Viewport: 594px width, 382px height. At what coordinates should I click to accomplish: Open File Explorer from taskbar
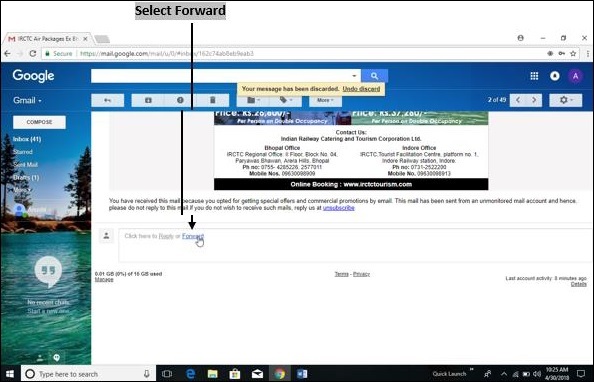tap(213, 374)
